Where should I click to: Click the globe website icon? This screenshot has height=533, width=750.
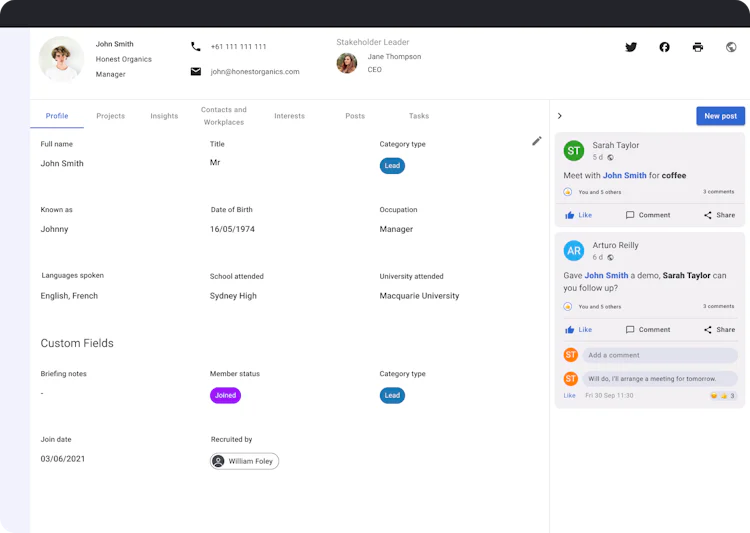coord(731,47)
